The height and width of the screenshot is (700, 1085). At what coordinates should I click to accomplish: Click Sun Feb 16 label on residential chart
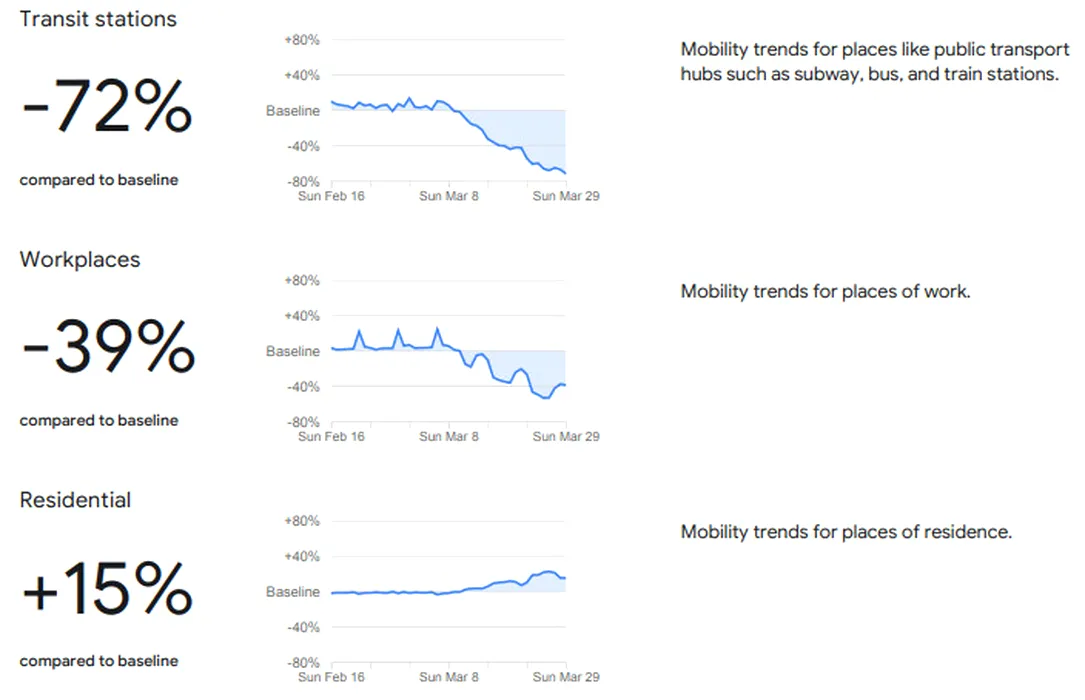[x=331, y=677]
